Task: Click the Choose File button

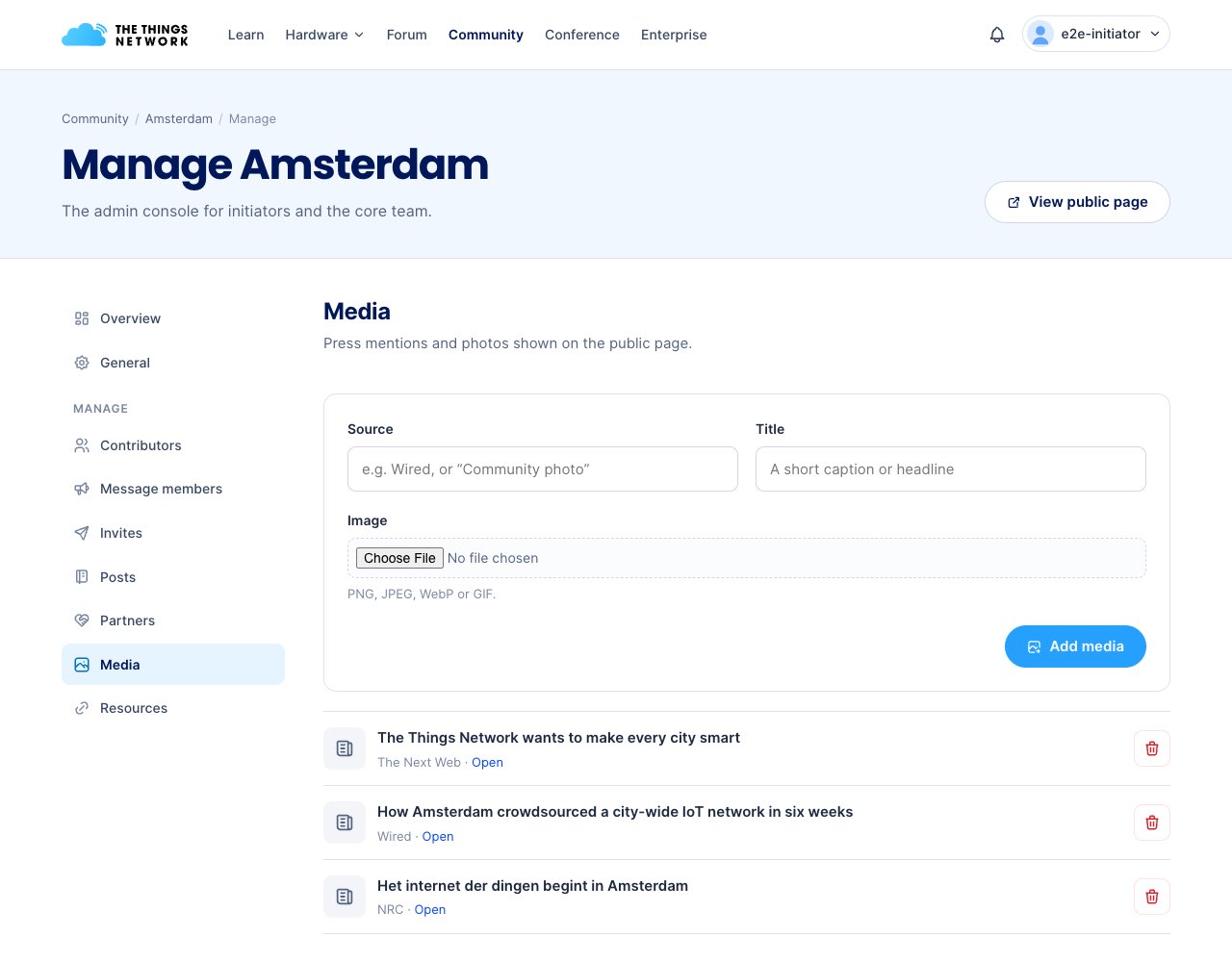Action: coord(399,558)
